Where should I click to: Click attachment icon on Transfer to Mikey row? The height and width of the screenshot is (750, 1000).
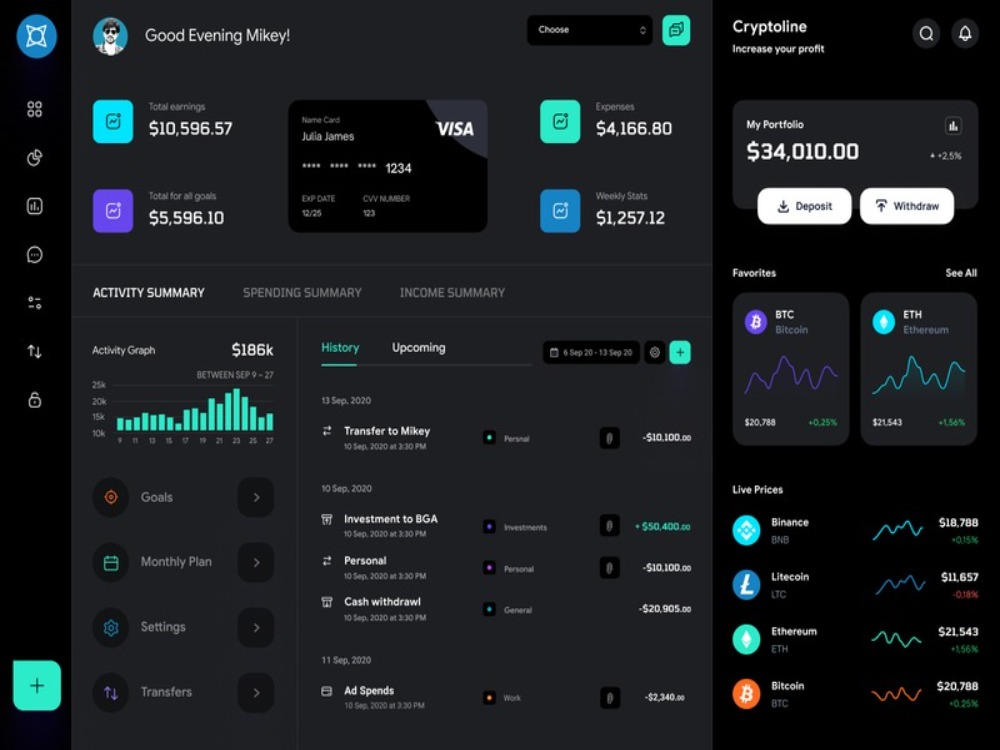click(609, 437)
